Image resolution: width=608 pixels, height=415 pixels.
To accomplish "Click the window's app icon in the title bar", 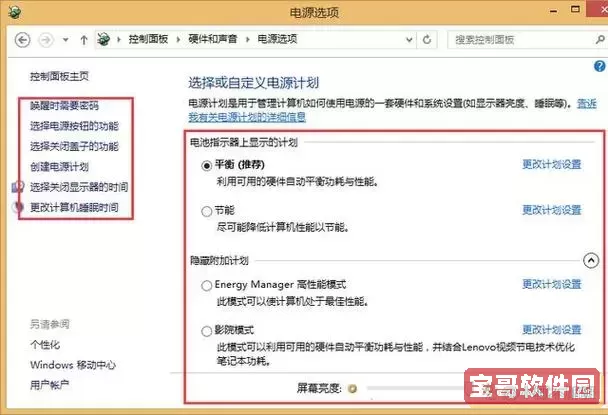I will tap(14, 12).
